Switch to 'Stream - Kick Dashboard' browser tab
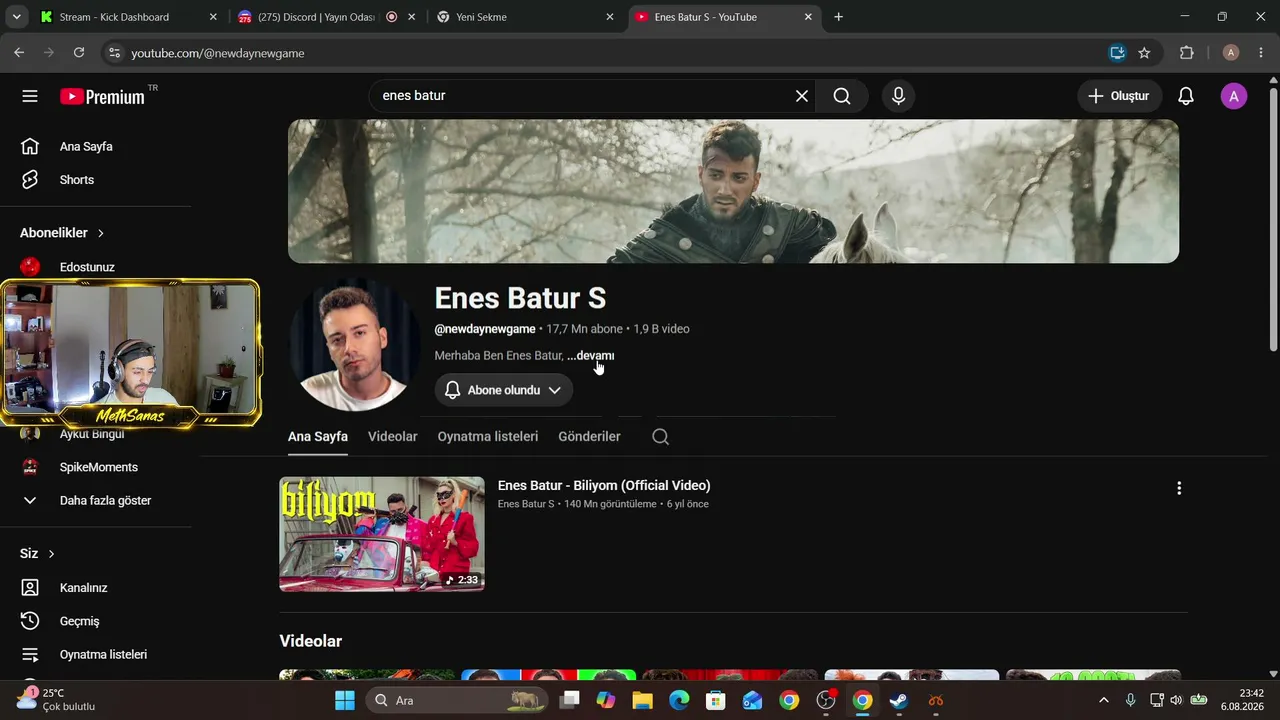 129,17
